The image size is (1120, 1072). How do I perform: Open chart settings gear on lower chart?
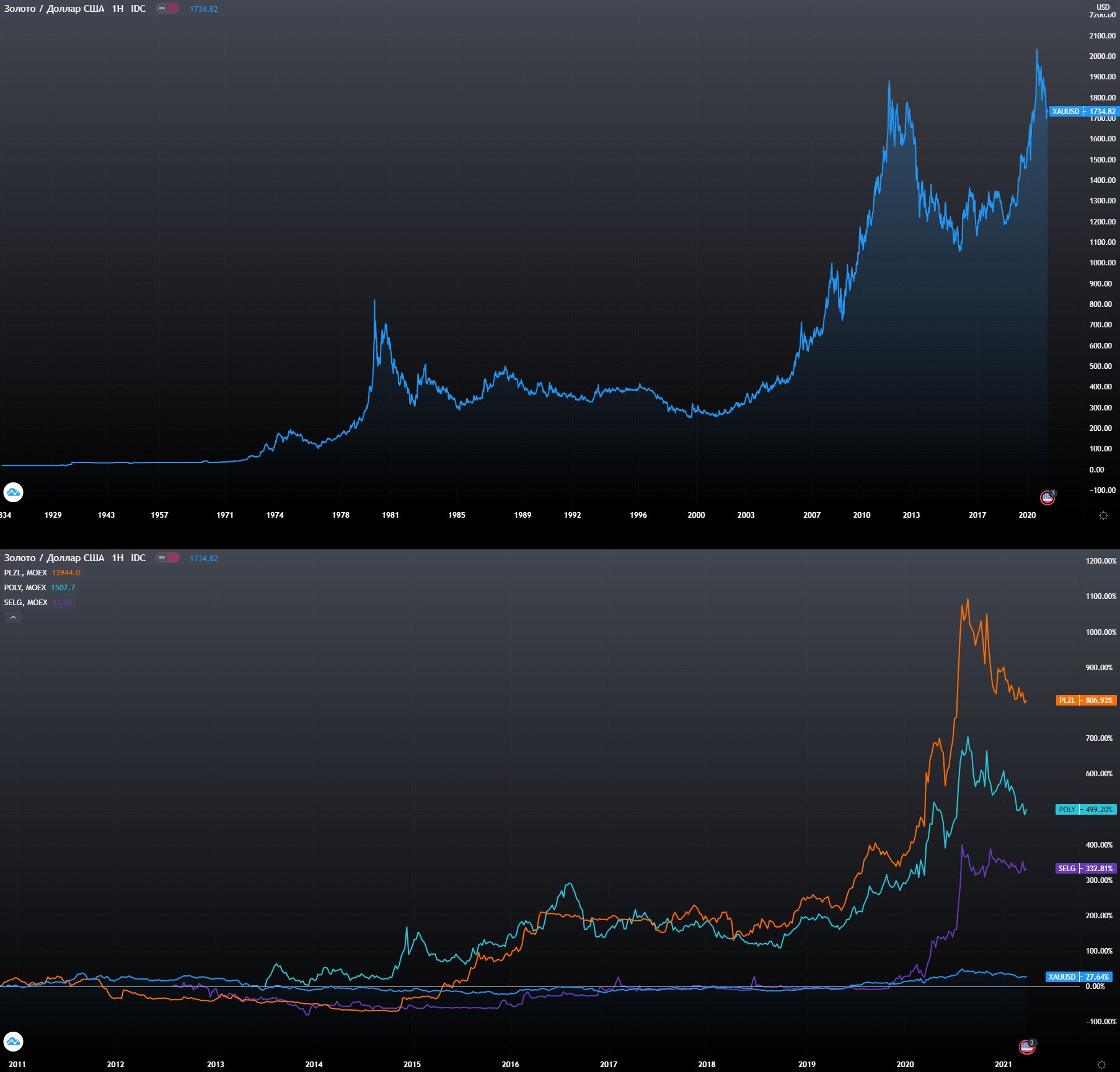tap(1101, 1065)
